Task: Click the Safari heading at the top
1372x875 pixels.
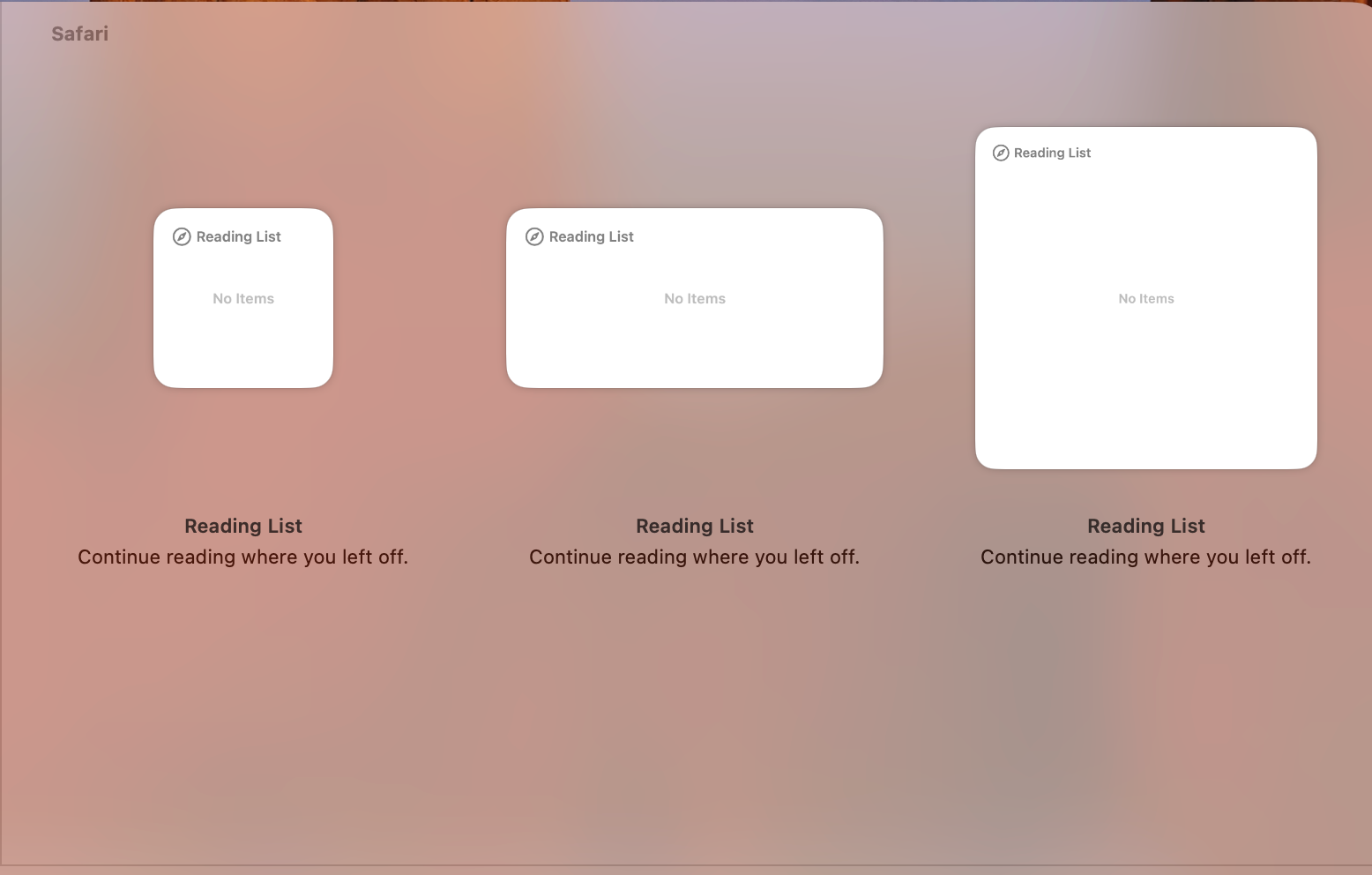Action: click(x=79, y=34)
